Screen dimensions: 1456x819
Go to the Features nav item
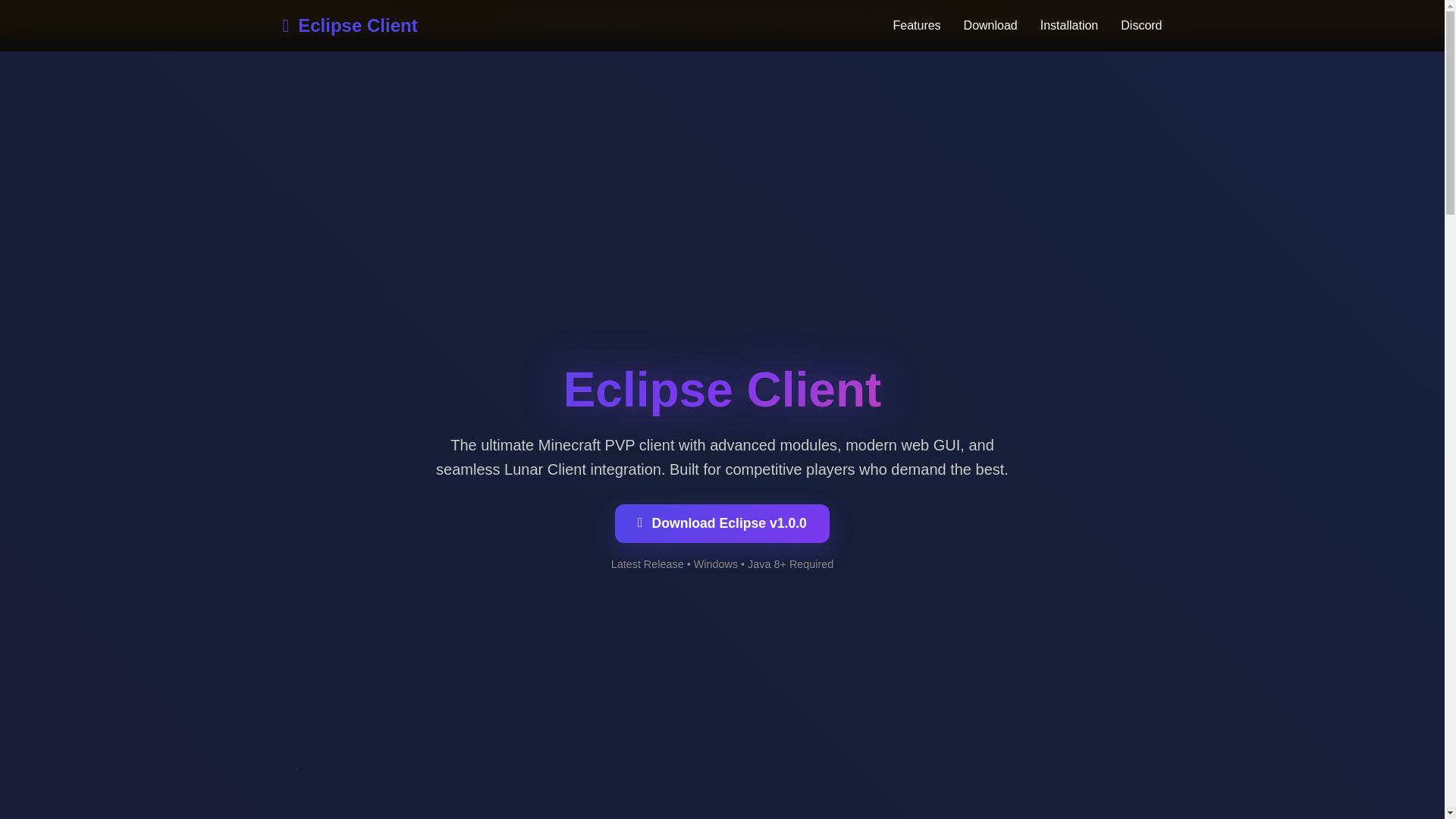coord(916,26)
